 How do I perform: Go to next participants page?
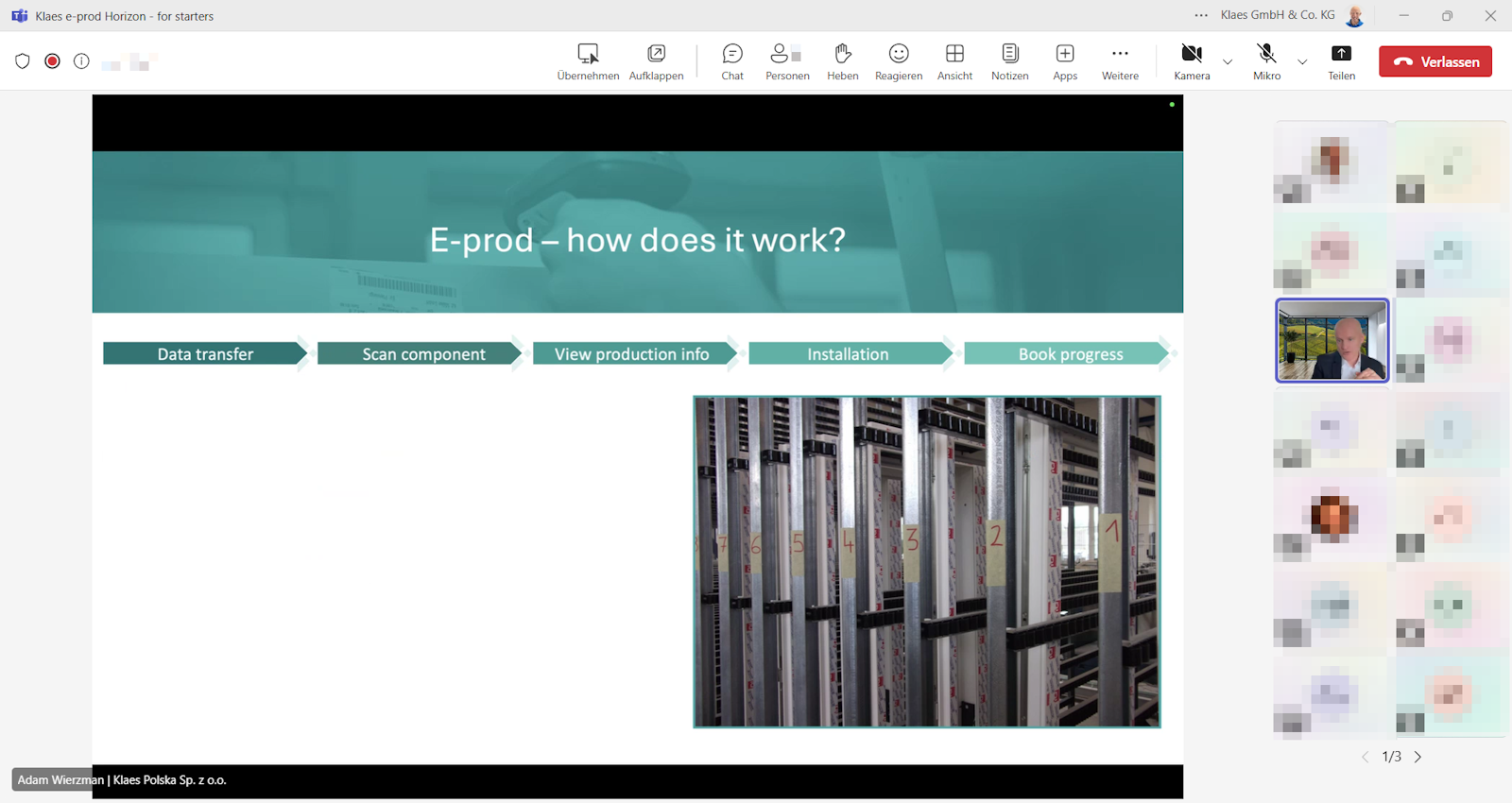coord(1417,757)
